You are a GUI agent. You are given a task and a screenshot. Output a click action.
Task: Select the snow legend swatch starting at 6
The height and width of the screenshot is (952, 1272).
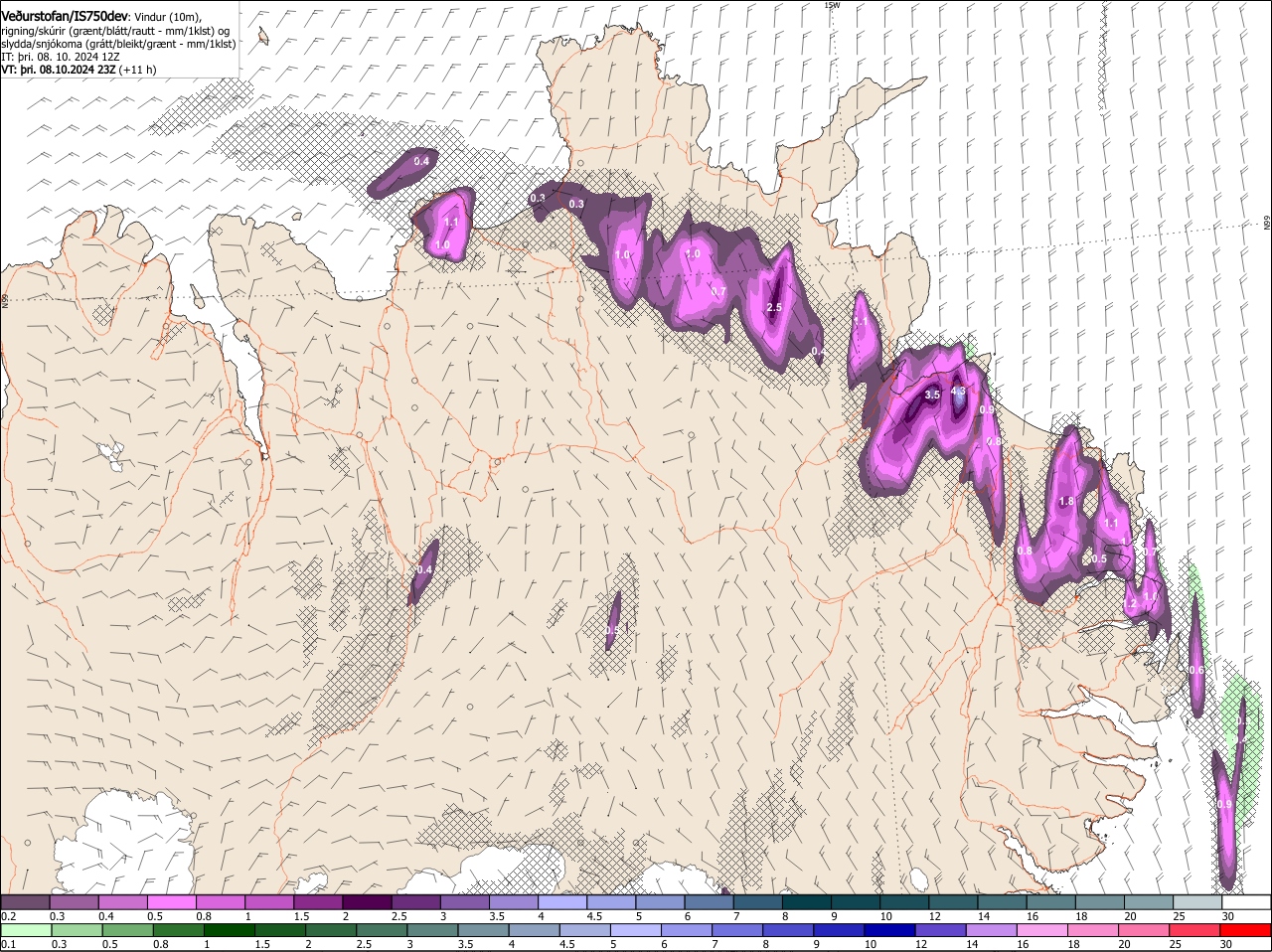tap(710, 901)
